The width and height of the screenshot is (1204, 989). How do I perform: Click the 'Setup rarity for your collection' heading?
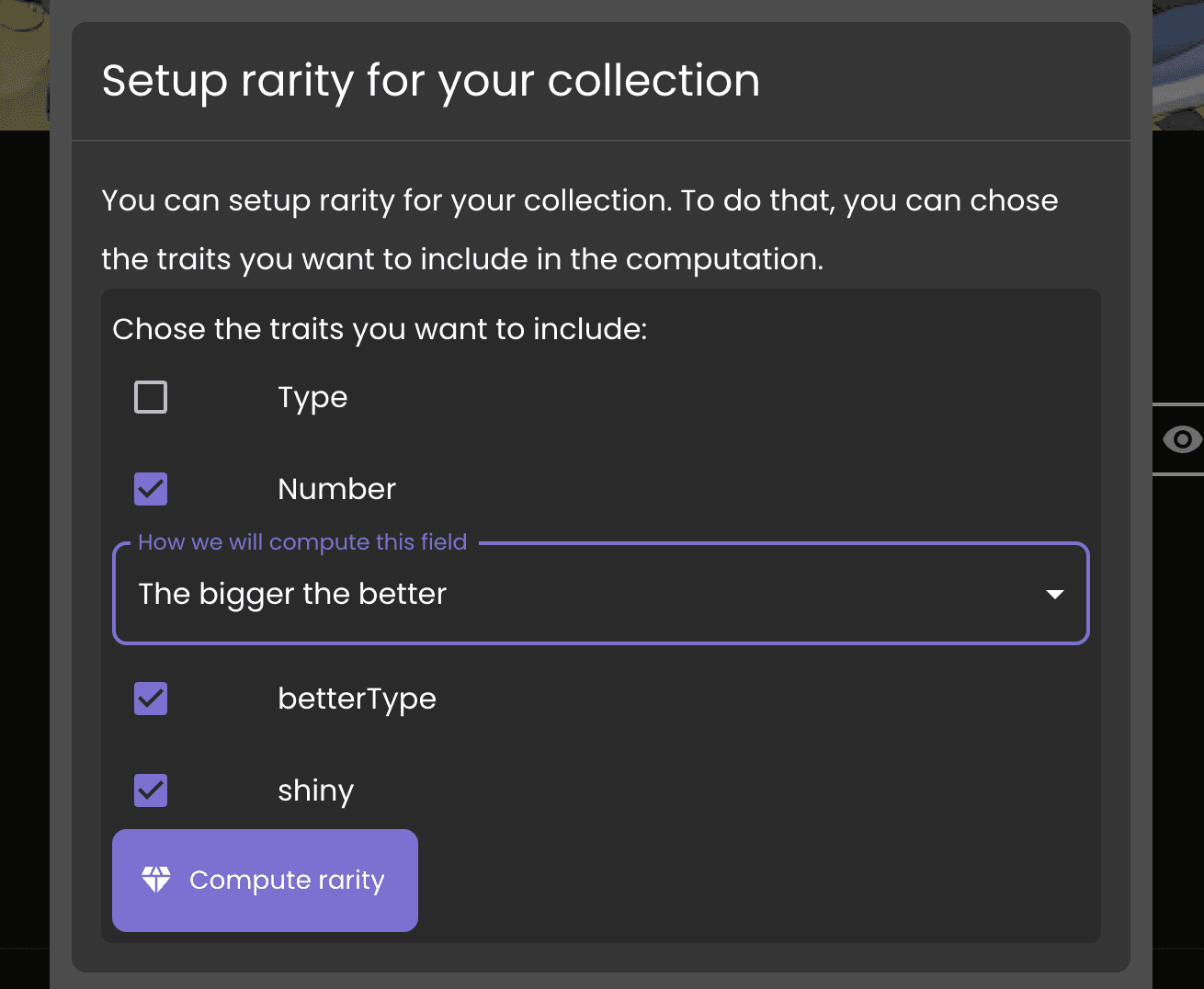pos(431,81)
